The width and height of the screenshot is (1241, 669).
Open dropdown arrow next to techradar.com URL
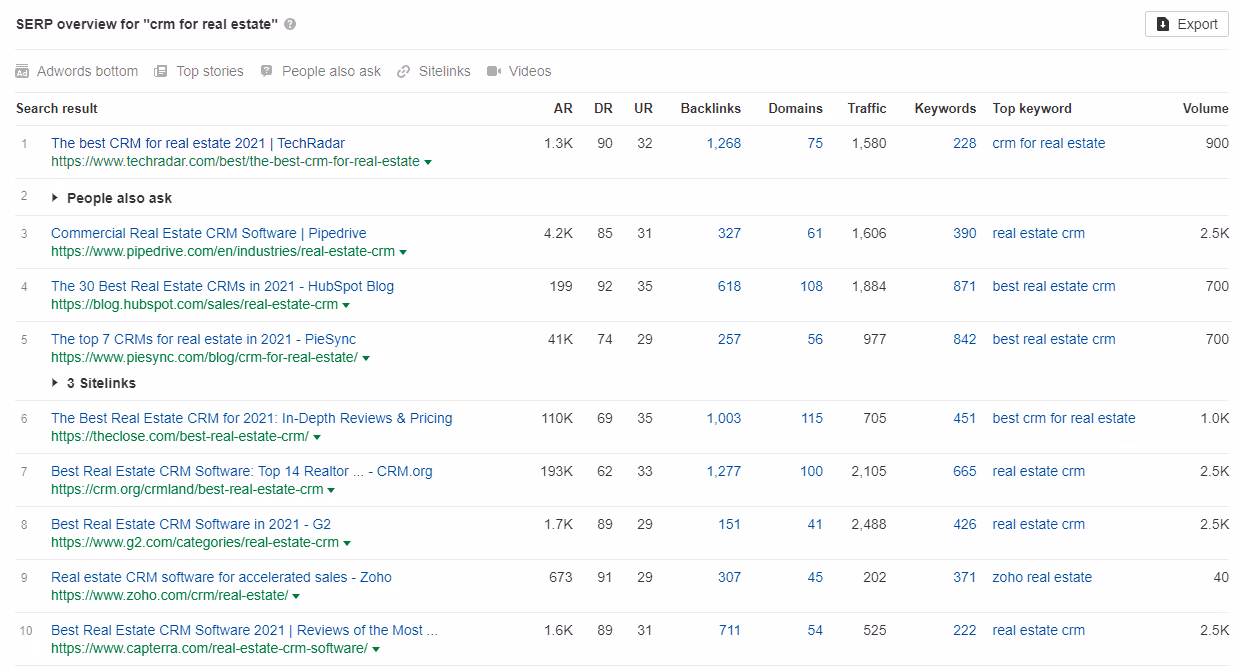[x=428, y=162]
